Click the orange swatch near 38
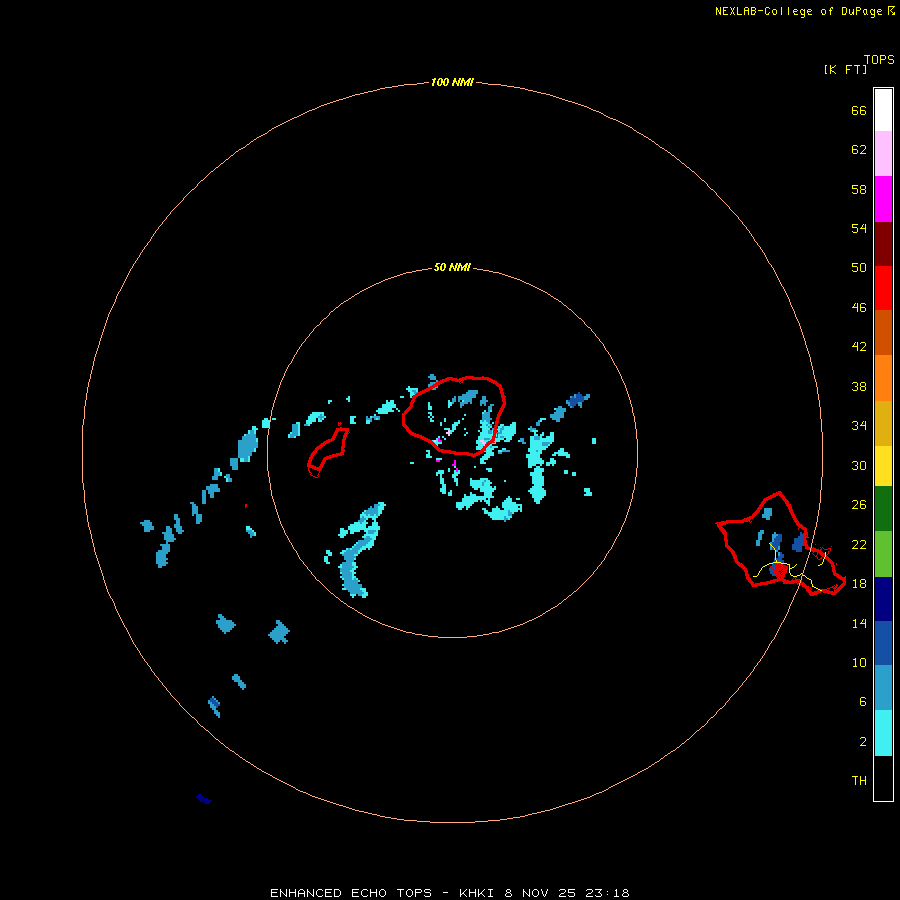This screenshot has height=900, width=900. pyautogui.click(x=883, y=378)
